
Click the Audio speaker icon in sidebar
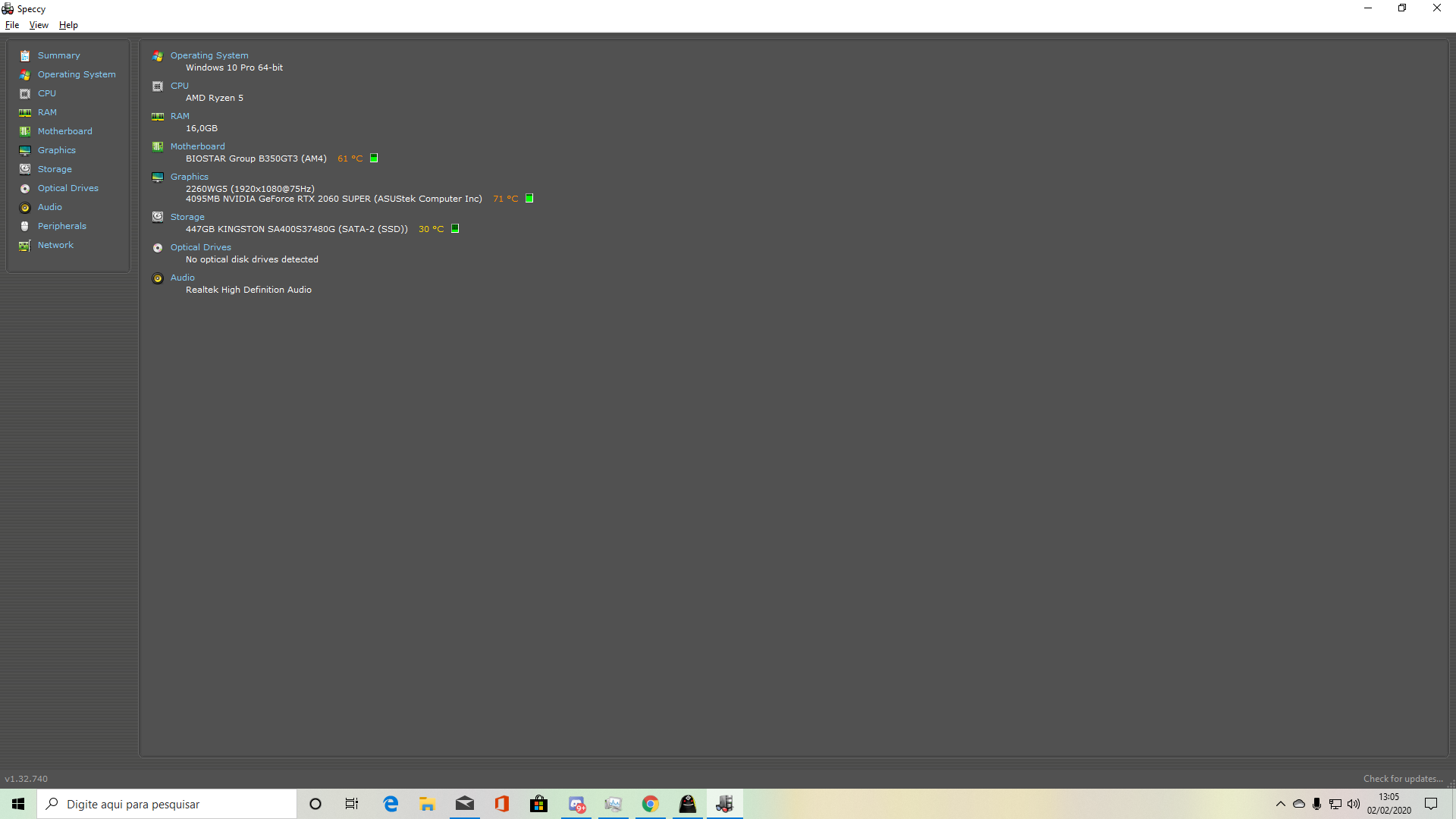25,208
